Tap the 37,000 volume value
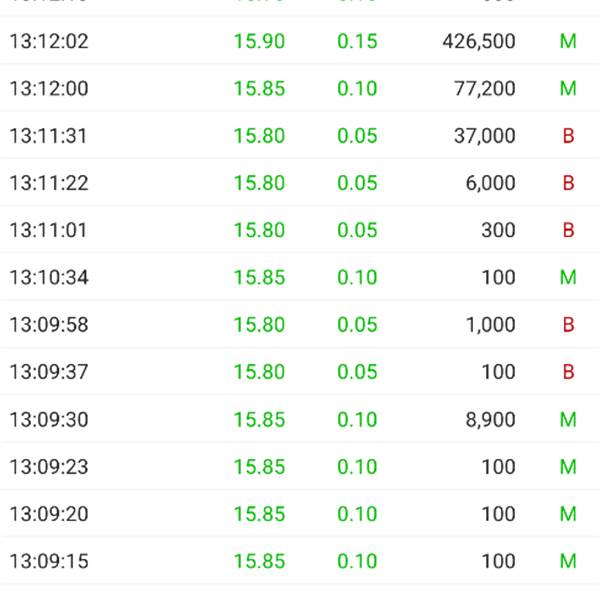Viewport: 600px width, 600px height. coord(484,136)
